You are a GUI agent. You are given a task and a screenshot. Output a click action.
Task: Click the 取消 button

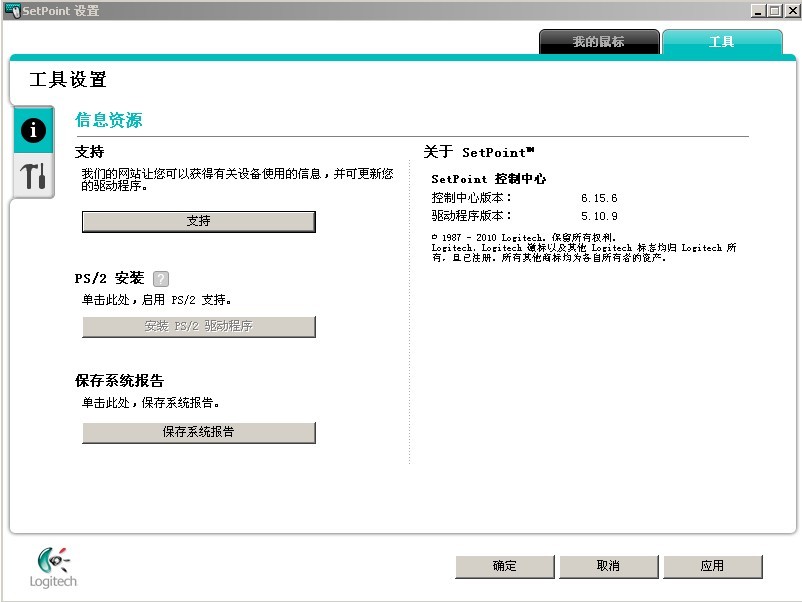click(609, 566)
